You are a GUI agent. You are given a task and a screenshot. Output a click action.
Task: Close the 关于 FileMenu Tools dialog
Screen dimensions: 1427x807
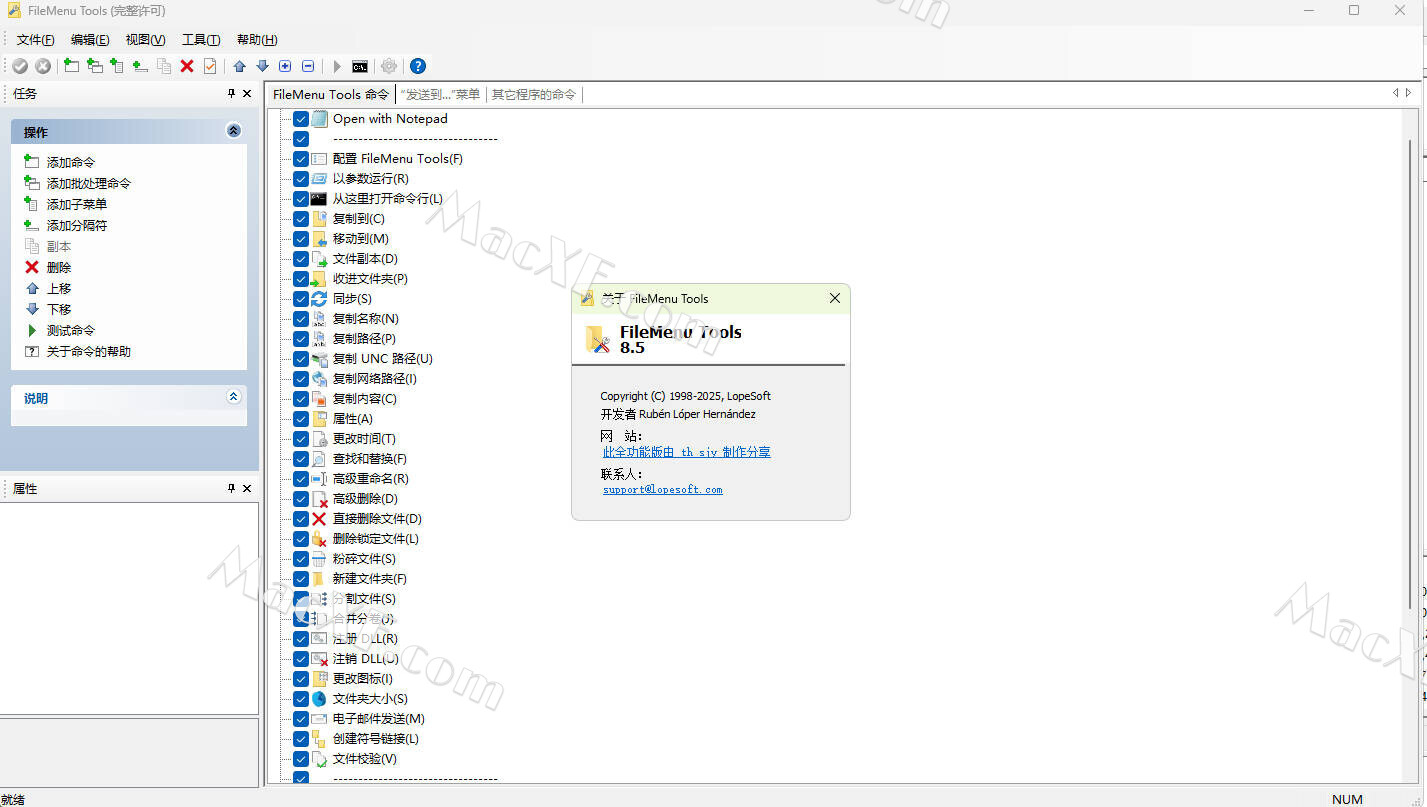(x=835, y=298)
